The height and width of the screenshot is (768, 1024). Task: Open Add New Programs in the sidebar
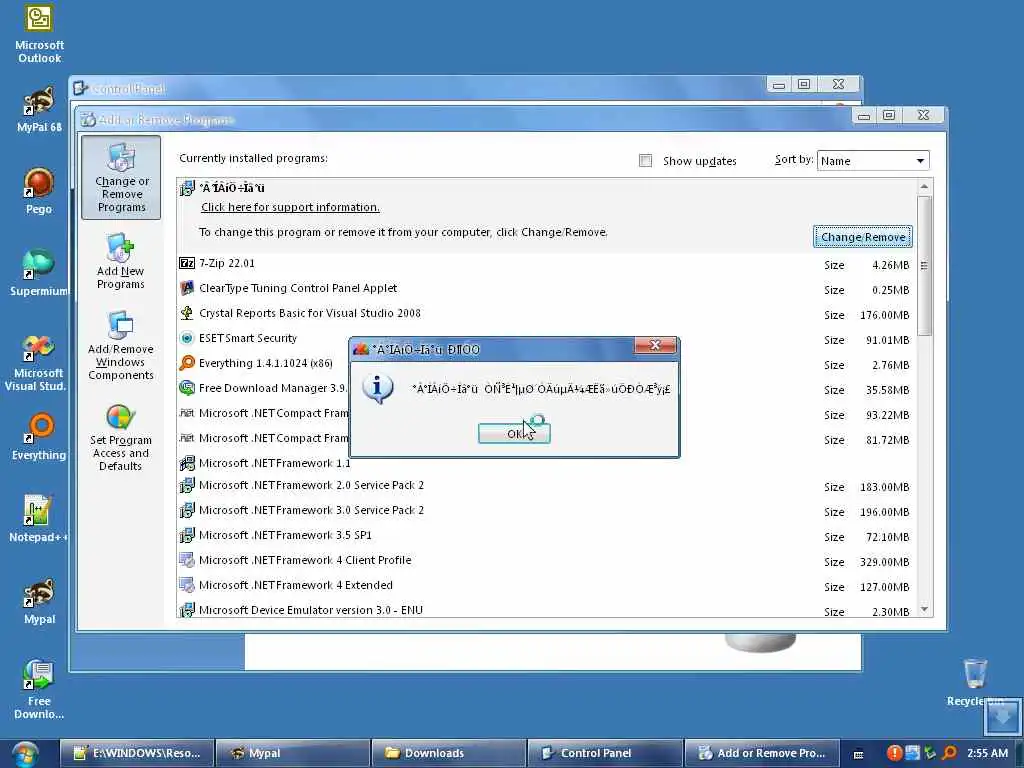pyautogui.click(x=121, y=261)
